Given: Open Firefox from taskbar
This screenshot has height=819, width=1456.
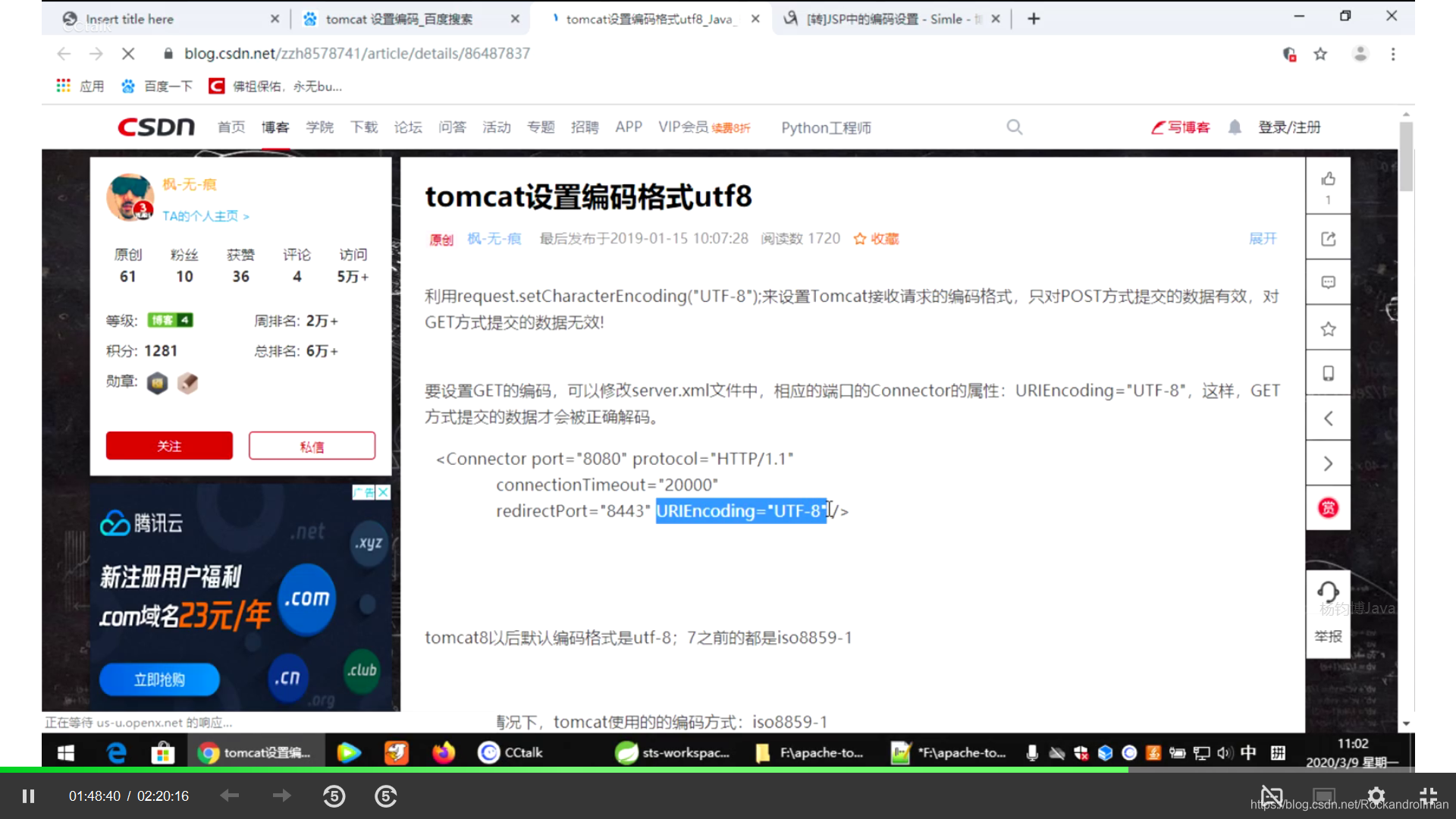Looking at the screenshot, I should (x=444, y=752).
